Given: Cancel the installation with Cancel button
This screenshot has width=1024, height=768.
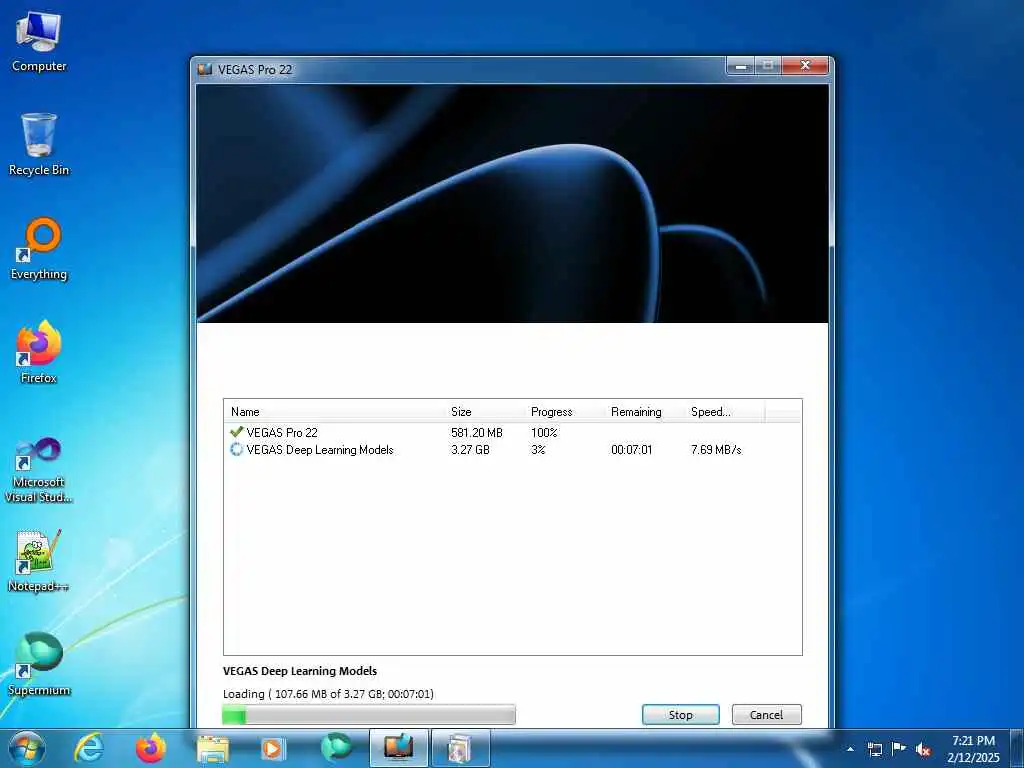Looking at the screenshot, I should 766,714.
